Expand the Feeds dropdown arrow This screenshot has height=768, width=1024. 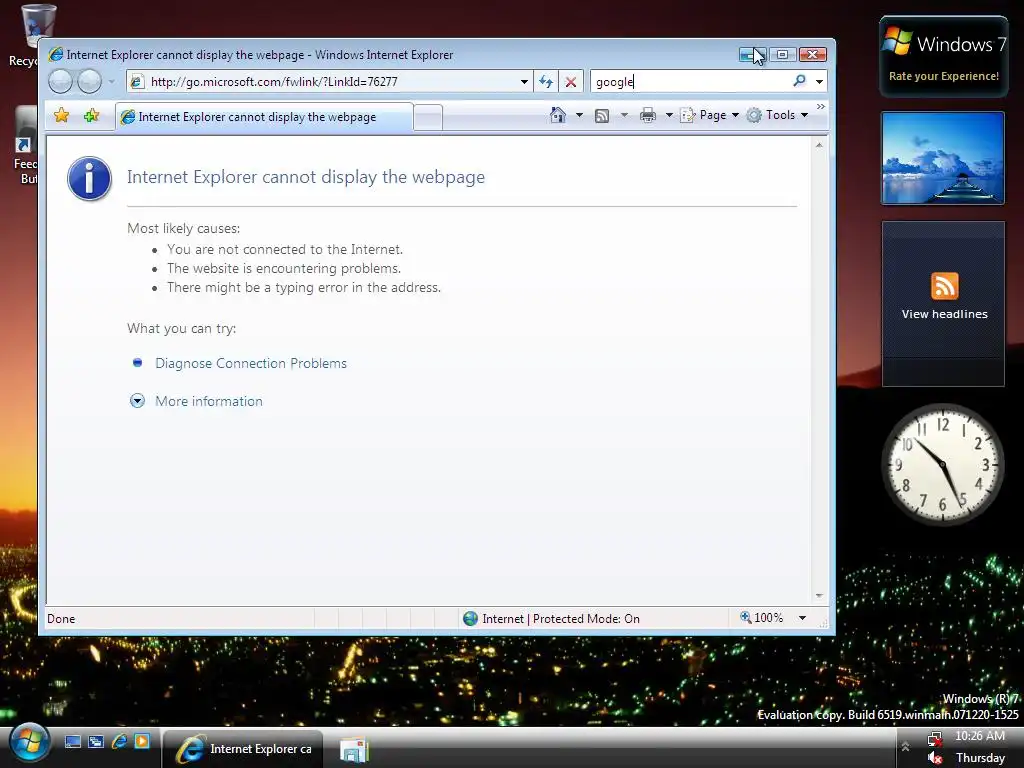coord(624,115)
